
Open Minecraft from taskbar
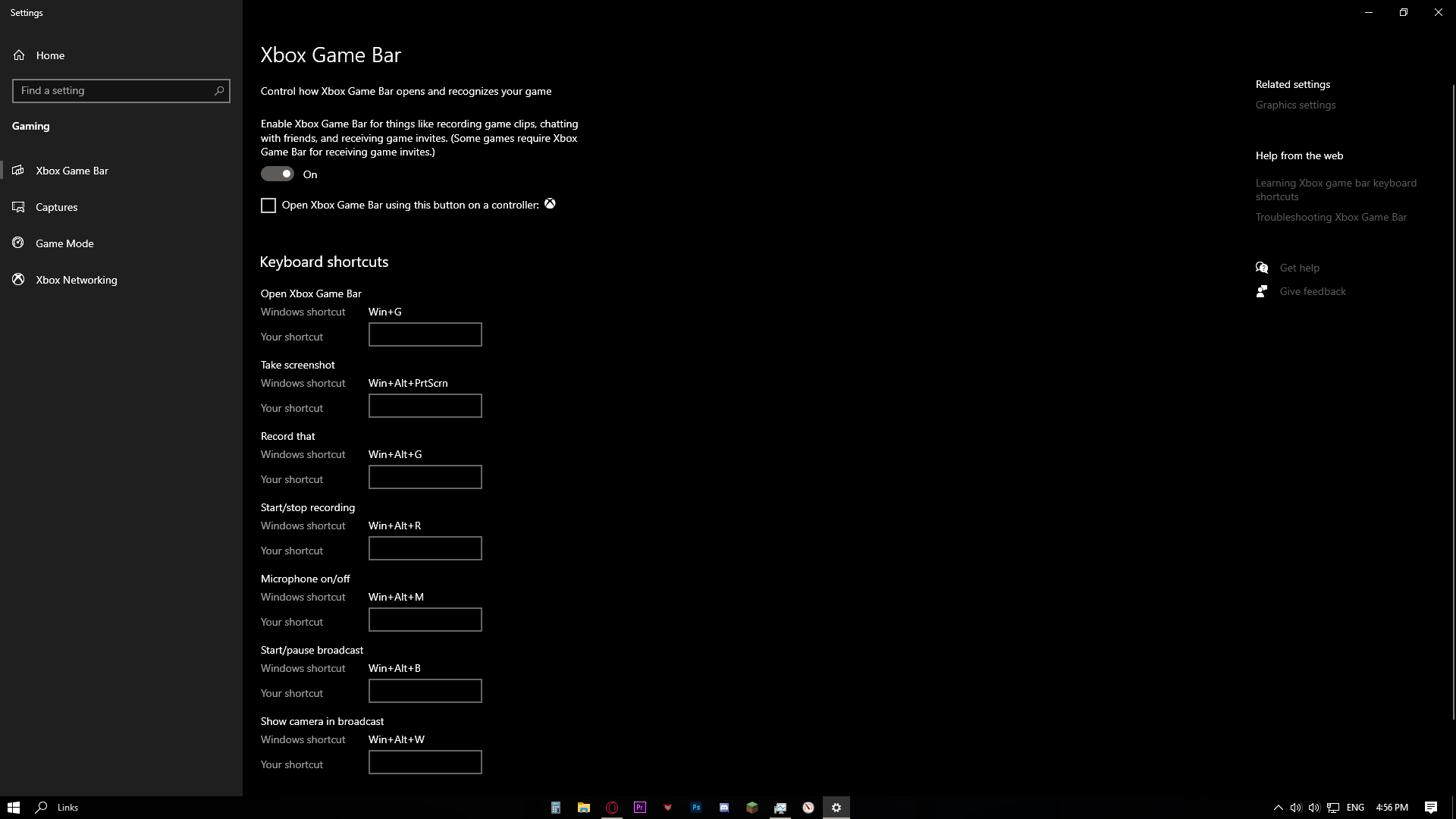(x=752, y=808)
